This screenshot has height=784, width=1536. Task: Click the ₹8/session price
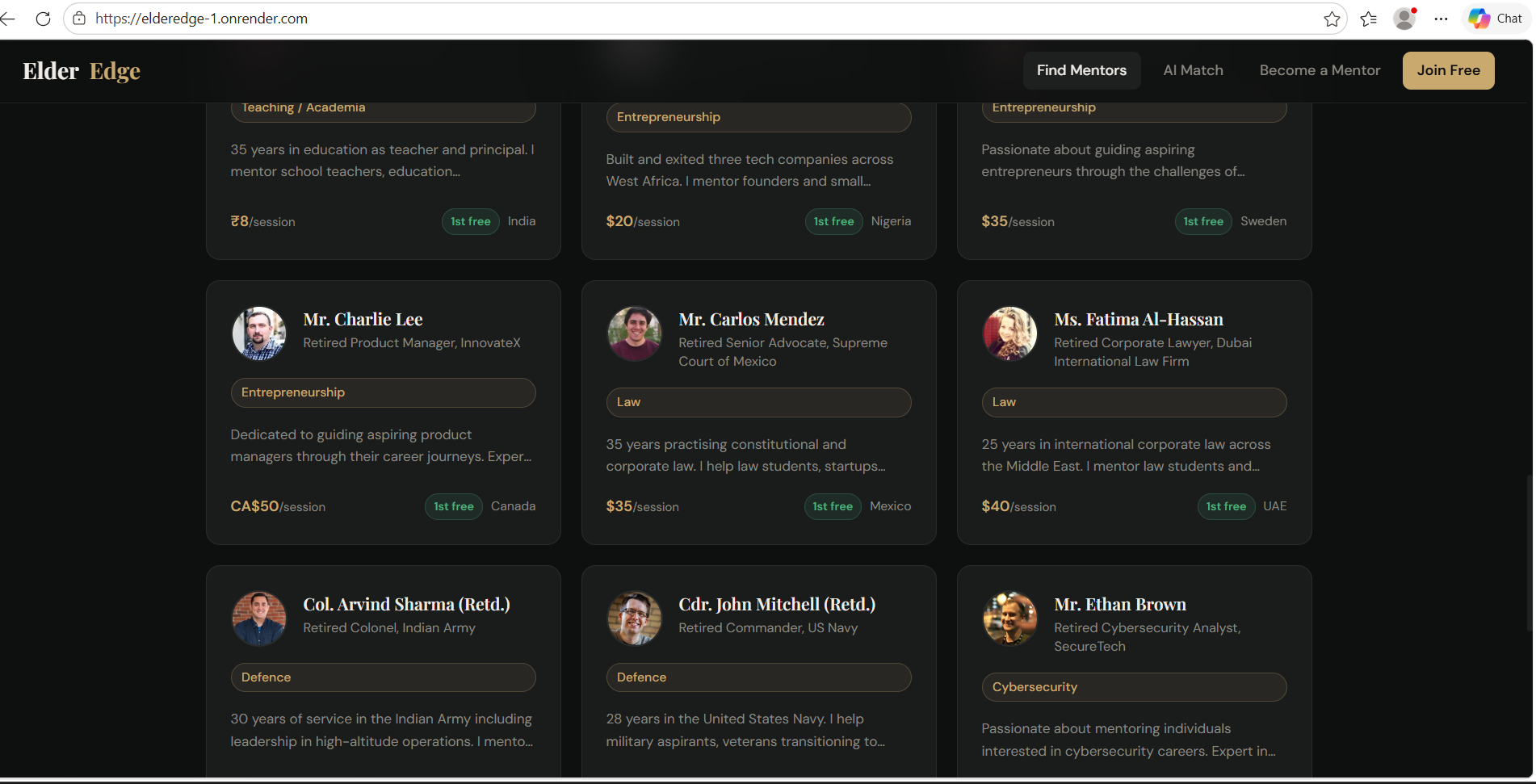tap(262, 221)
